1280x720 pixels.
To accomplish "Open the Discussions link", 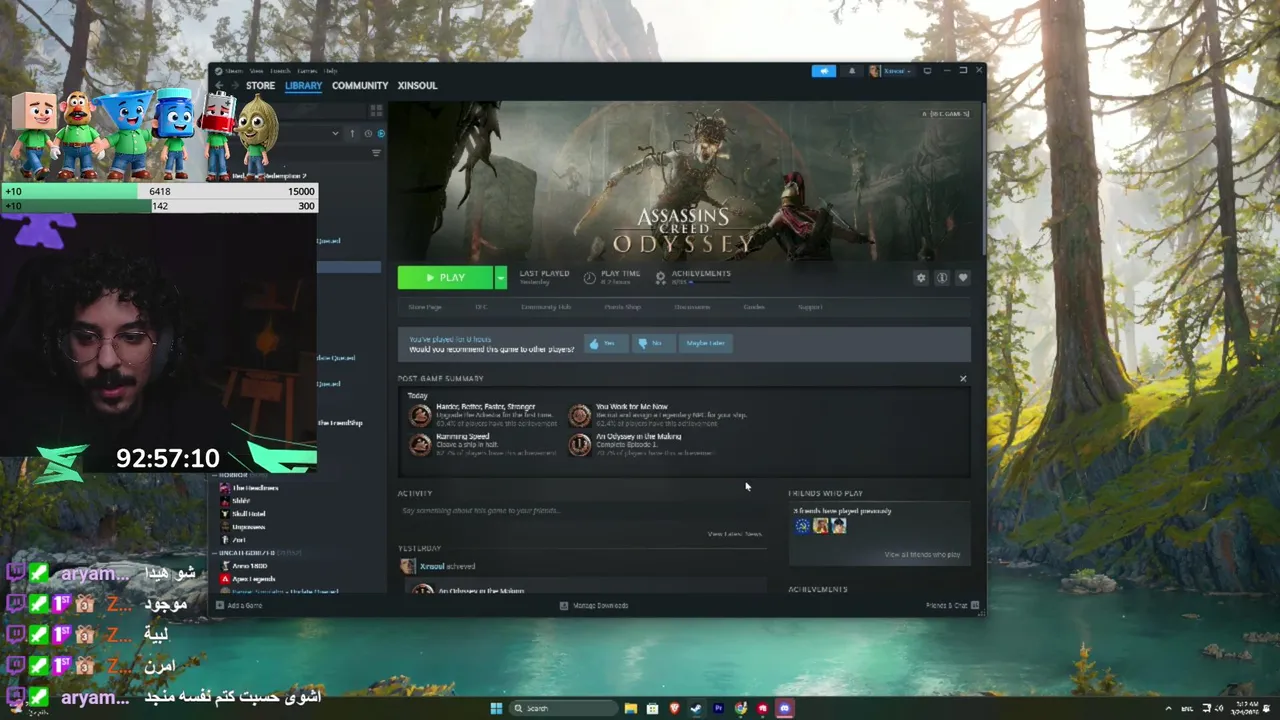I will (692, 307).
